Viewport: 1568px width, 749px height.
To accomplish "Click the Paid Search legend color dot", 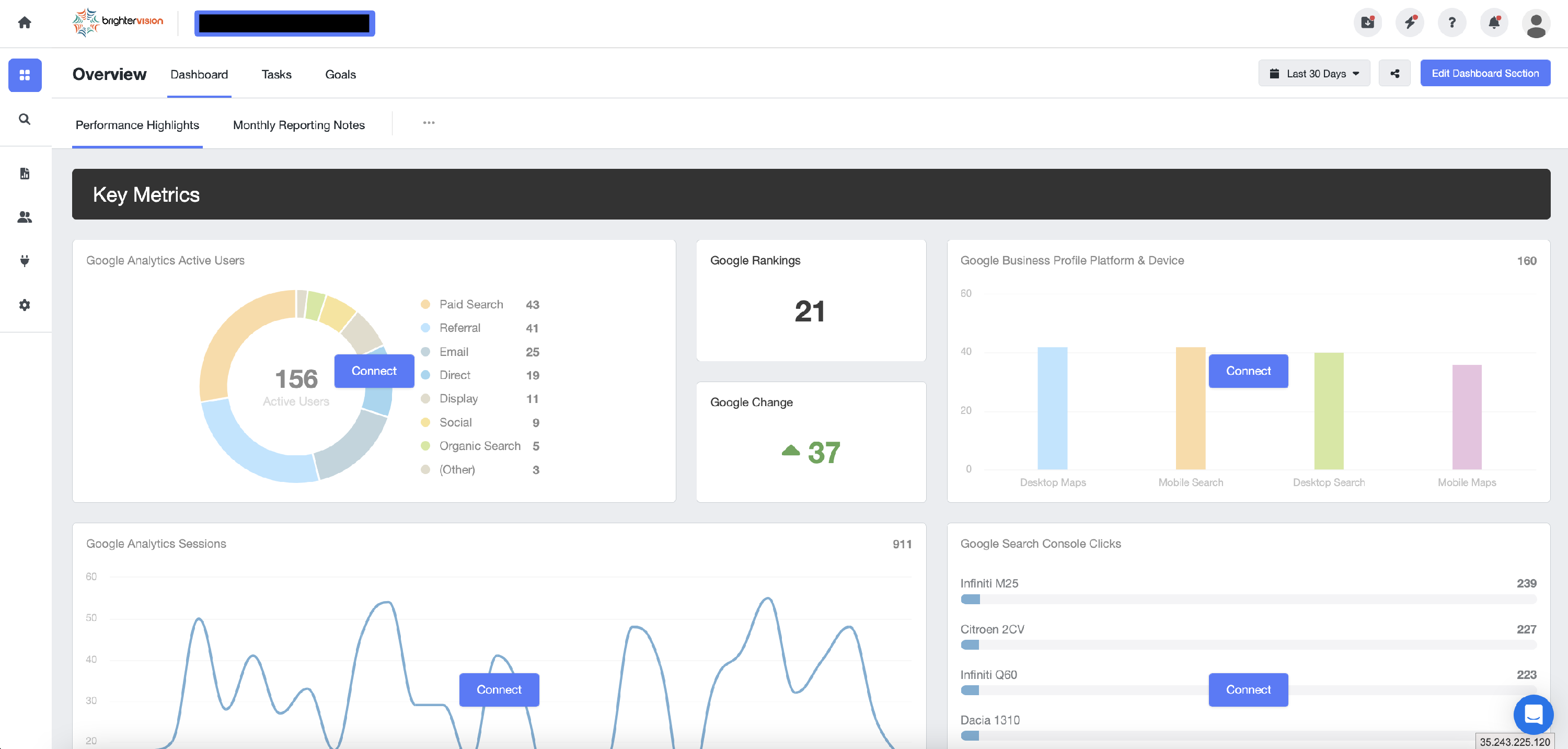I will (425, 305).
